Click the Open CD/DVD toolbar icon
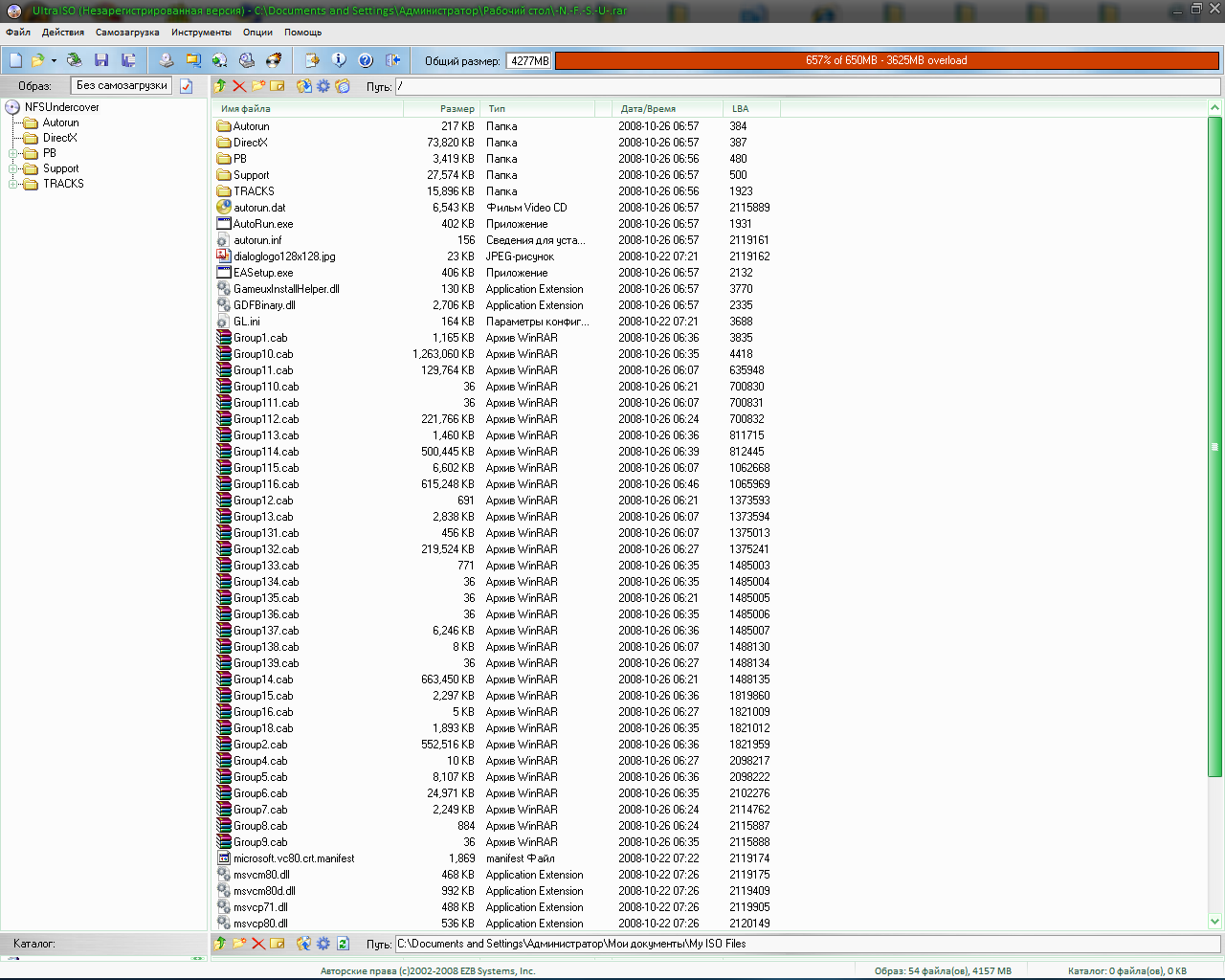 pos(74,60)
